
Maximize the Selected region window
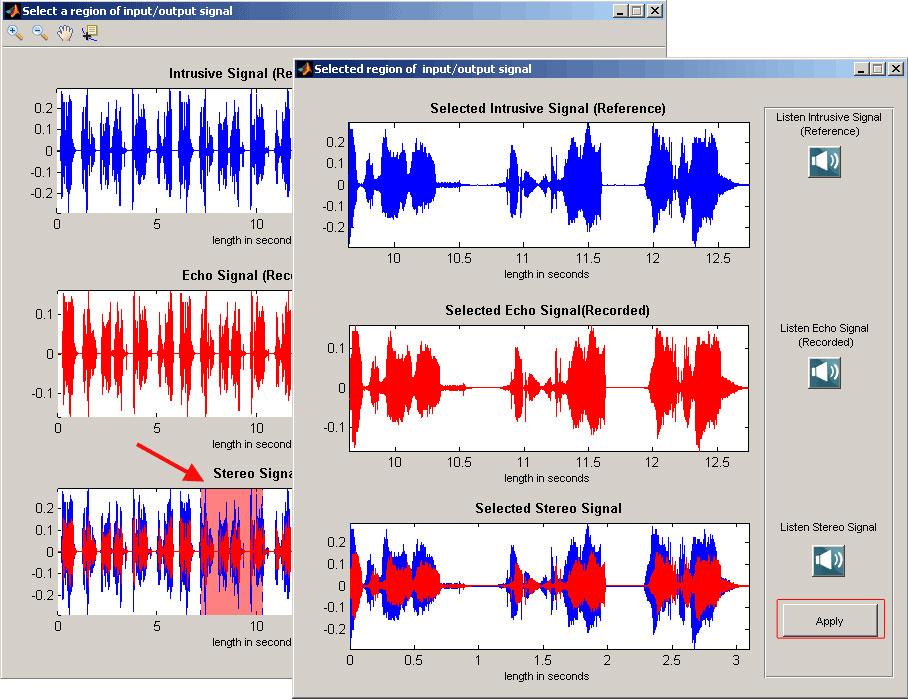point(878,69)
